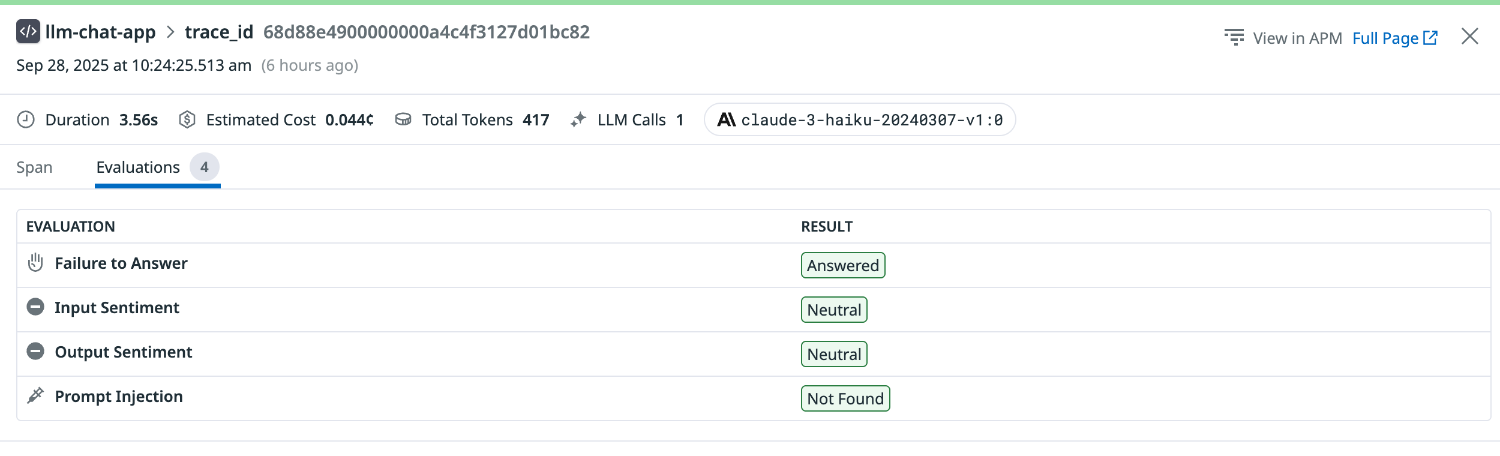This screenshot has height=456, width=1500.
Task: Click View in APM
Action: (1284, 38)
